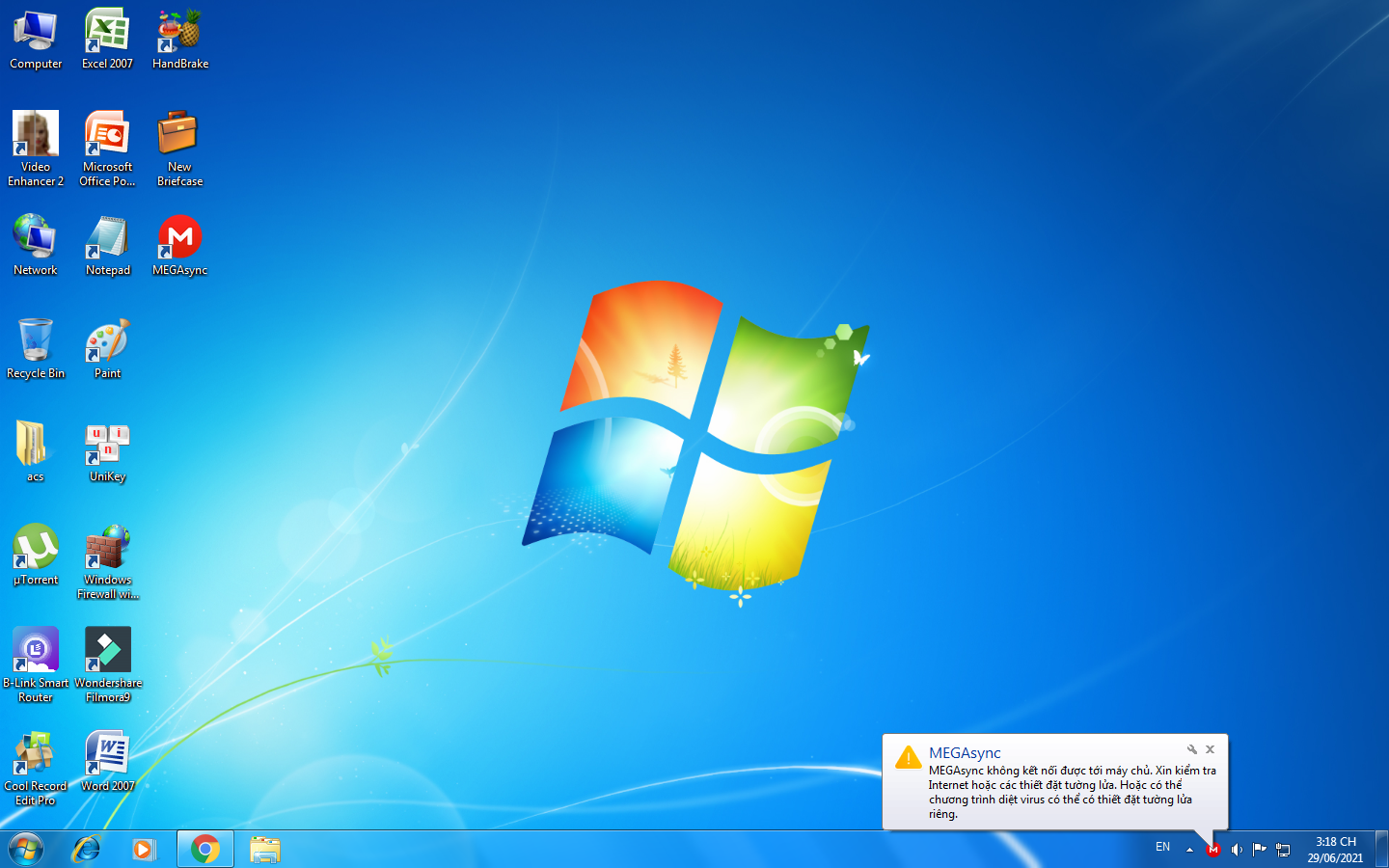Open Windows Explorer folder in taskbar
The width and height of the screenshot is (1389, 868).
pyautogui.click(x=264, y=850)
